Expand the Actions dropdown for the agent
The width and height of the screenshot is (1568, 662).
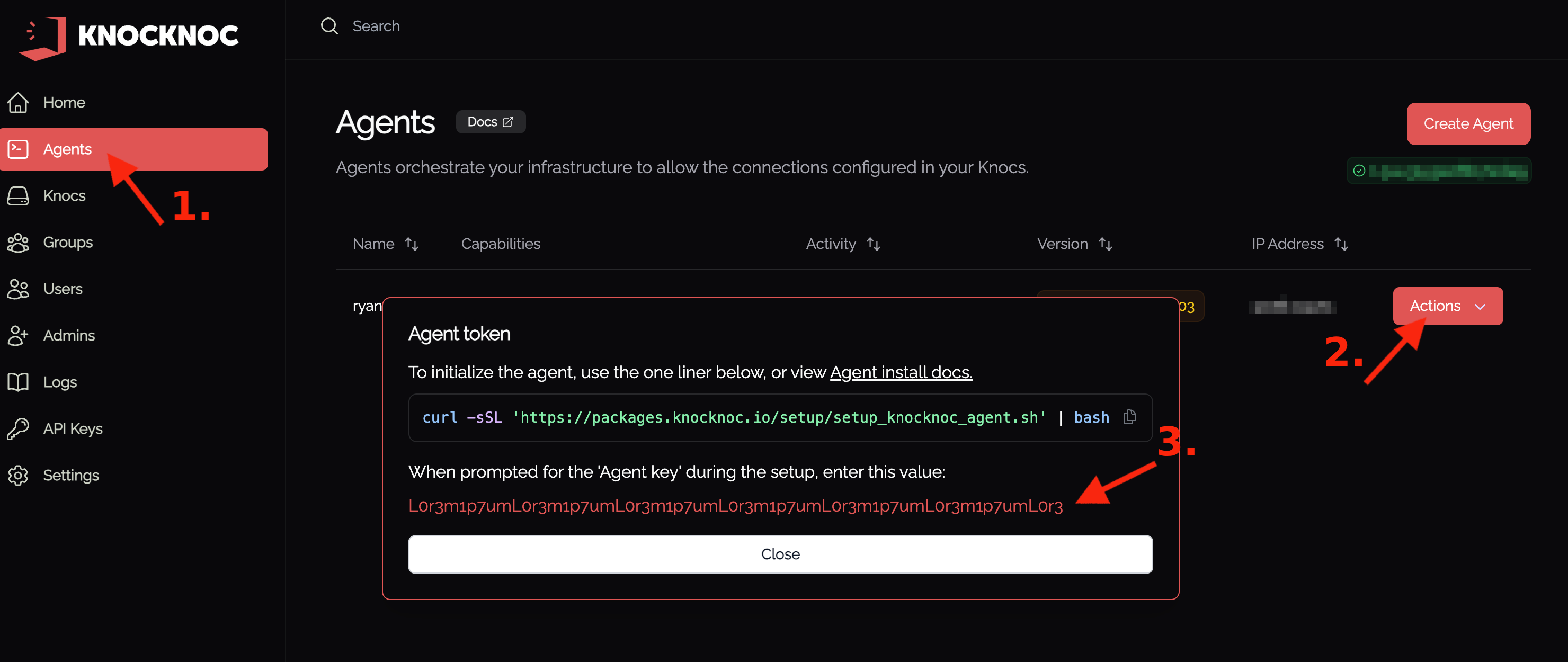1447,306
